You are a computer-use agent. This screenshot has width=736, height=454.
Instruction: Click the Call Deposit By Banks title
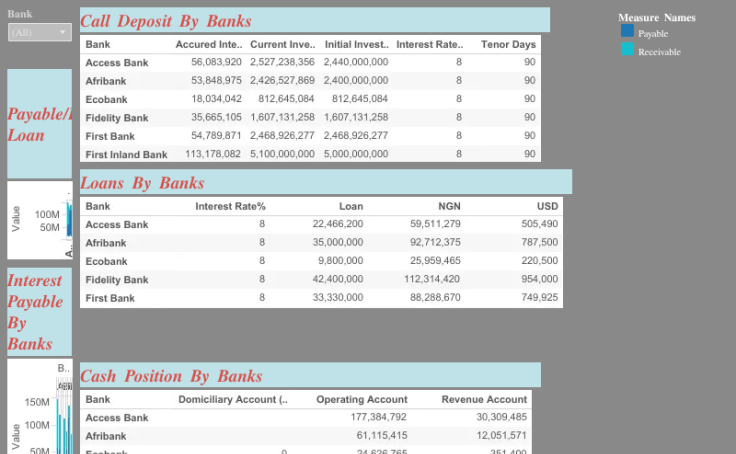166,21
